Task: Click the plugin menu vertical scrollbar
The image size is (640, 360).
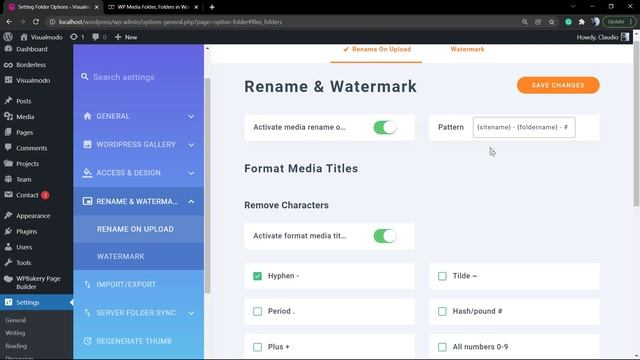Action: point(207,186)
